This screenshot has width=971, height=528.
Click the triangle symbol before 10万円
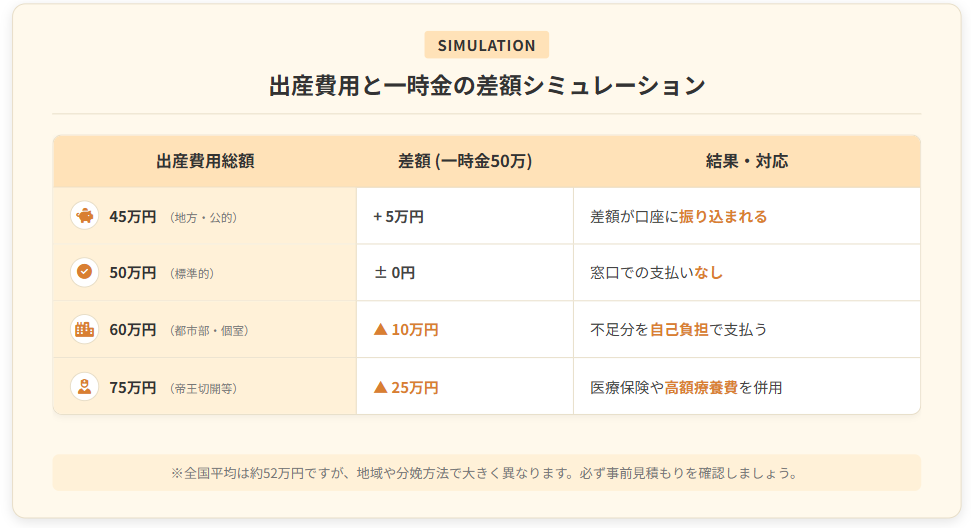(x=380, y=329)
